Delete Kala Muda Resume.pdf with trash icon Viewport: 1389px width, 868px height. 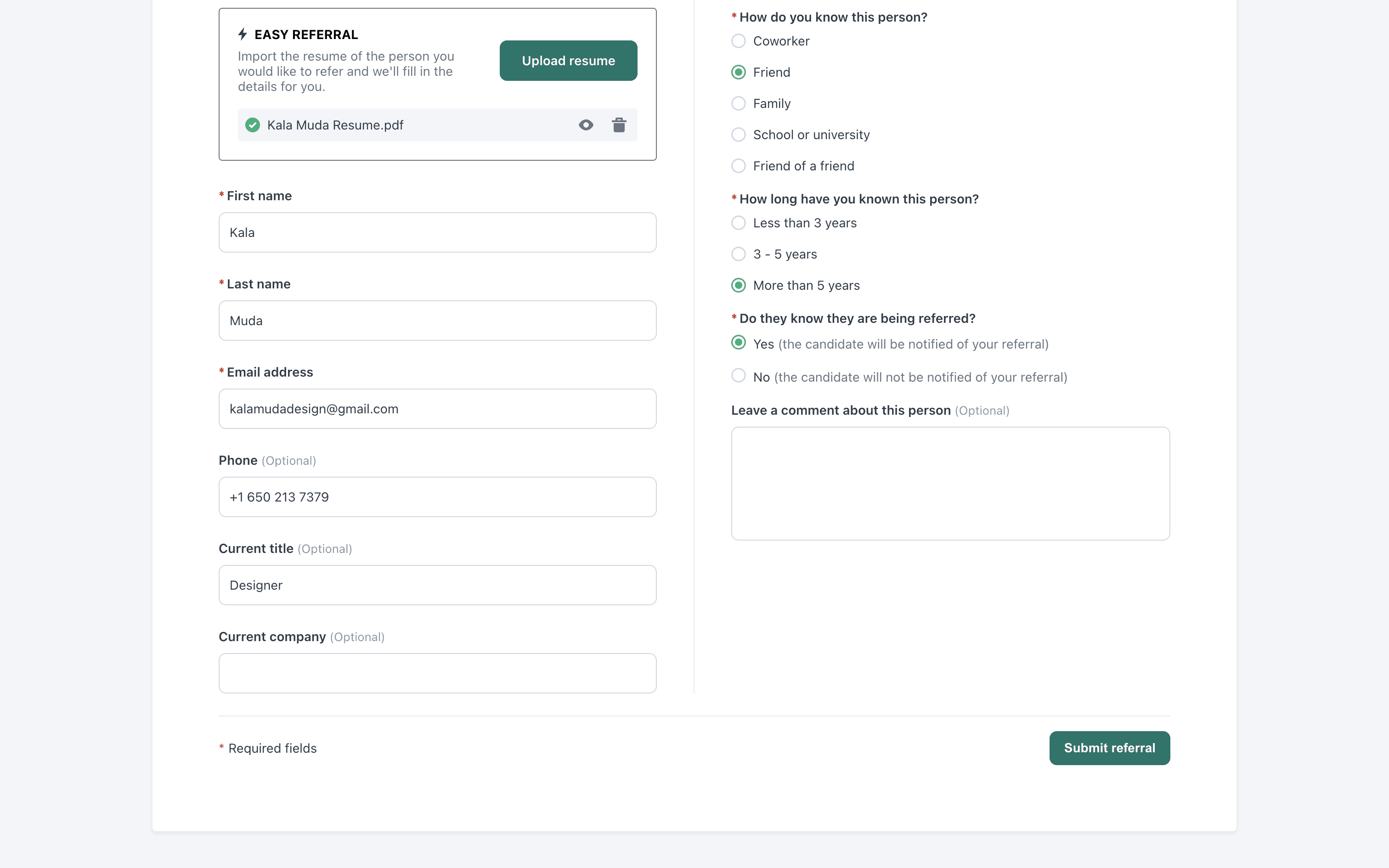pos(619,124)
